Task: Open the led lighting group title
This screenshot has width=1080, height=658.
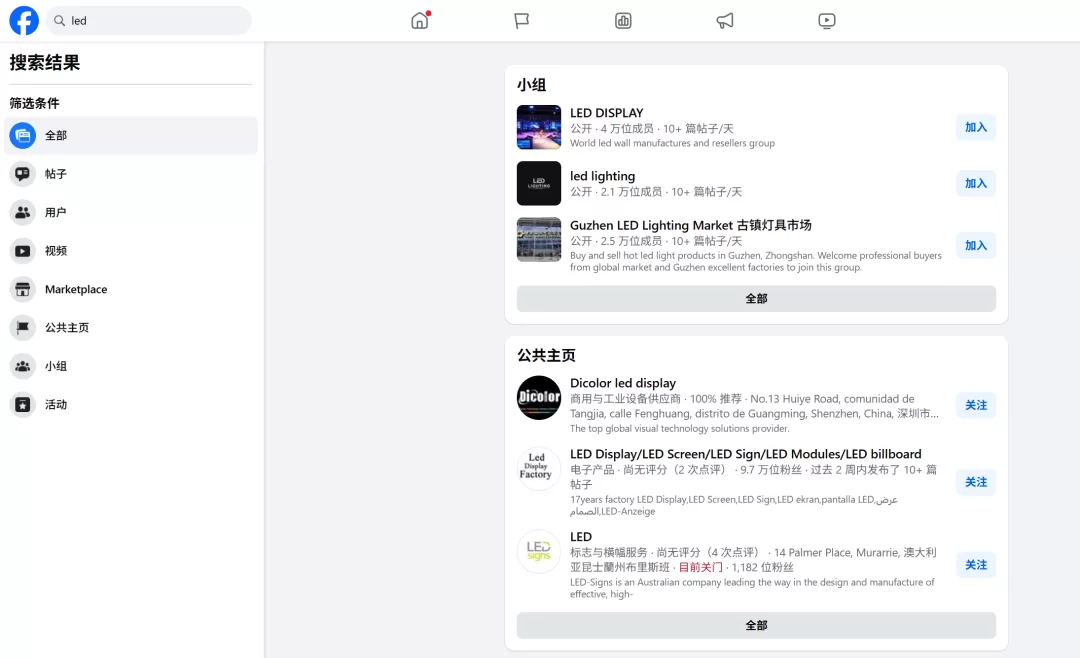Action: (x=602, y=176)
